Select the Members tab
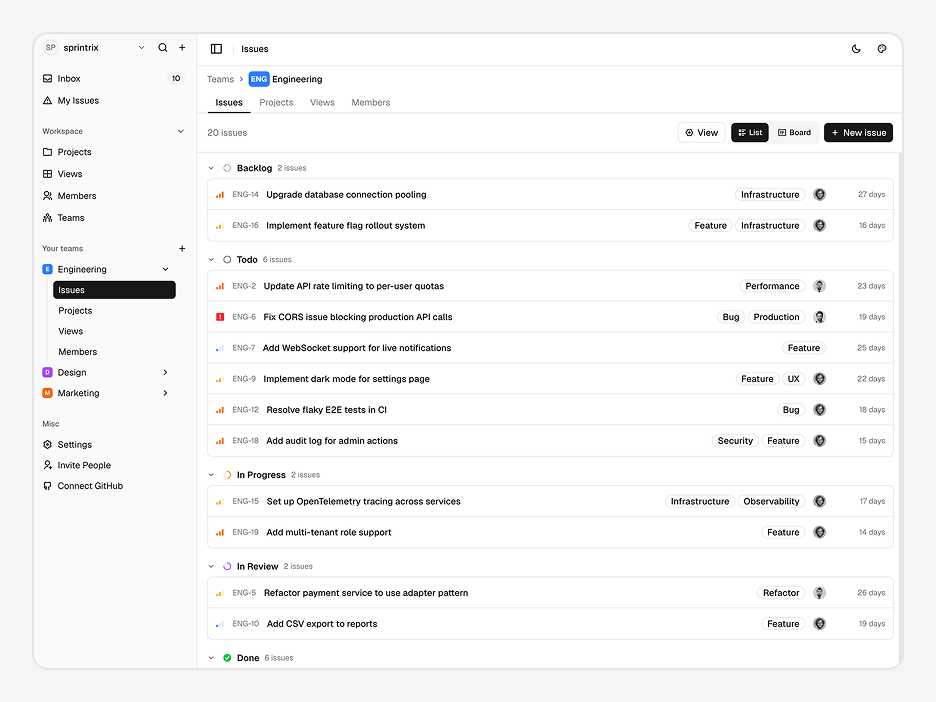 point(371,103)
